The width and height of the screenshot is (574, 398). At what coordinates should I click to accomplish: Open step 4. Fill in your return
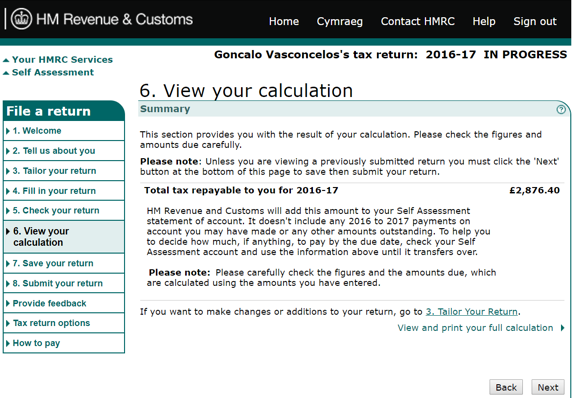64,191
